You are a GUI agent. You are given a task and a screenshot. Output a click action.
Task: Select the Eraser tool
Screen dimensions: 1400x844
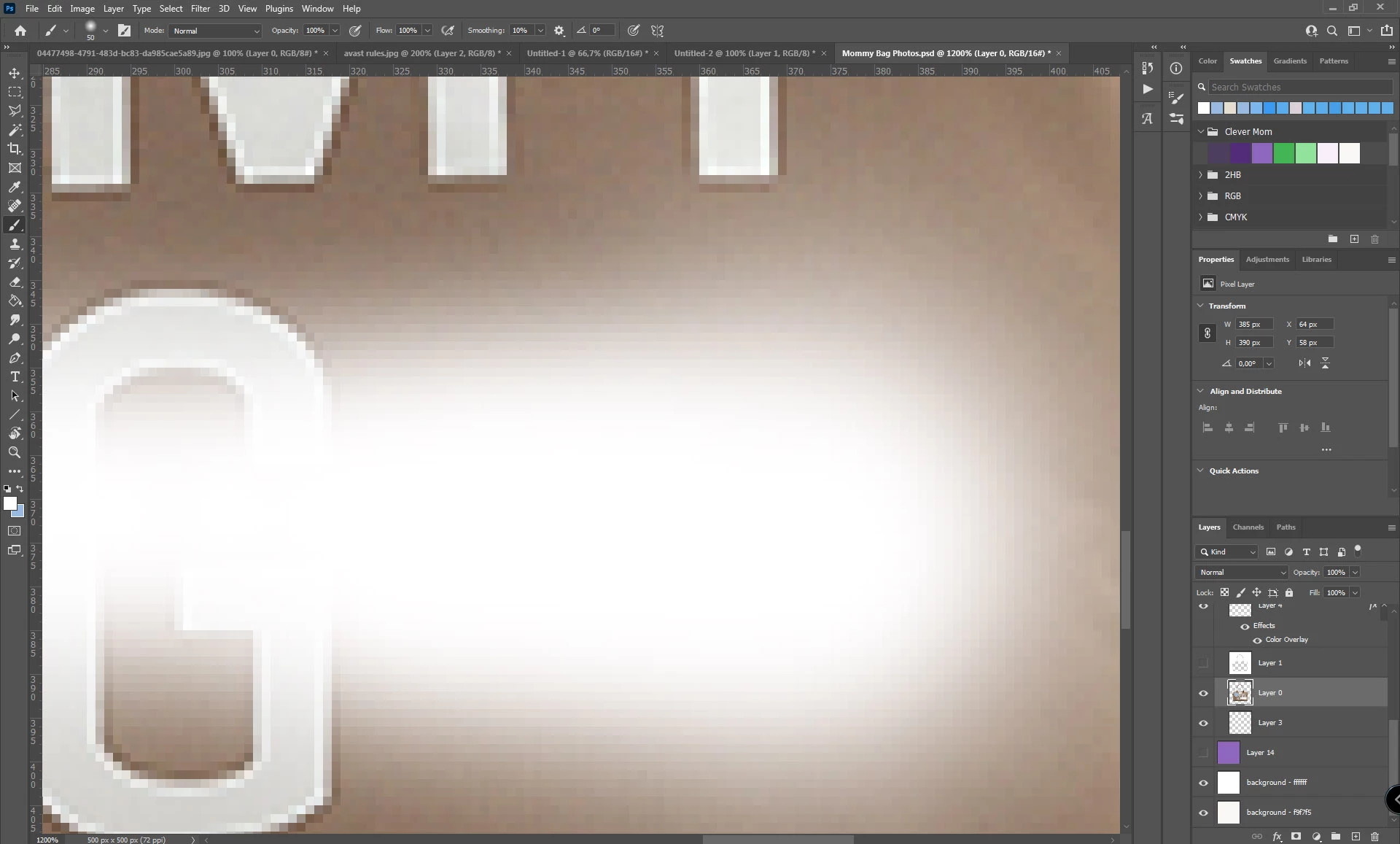tap(15, 282)
